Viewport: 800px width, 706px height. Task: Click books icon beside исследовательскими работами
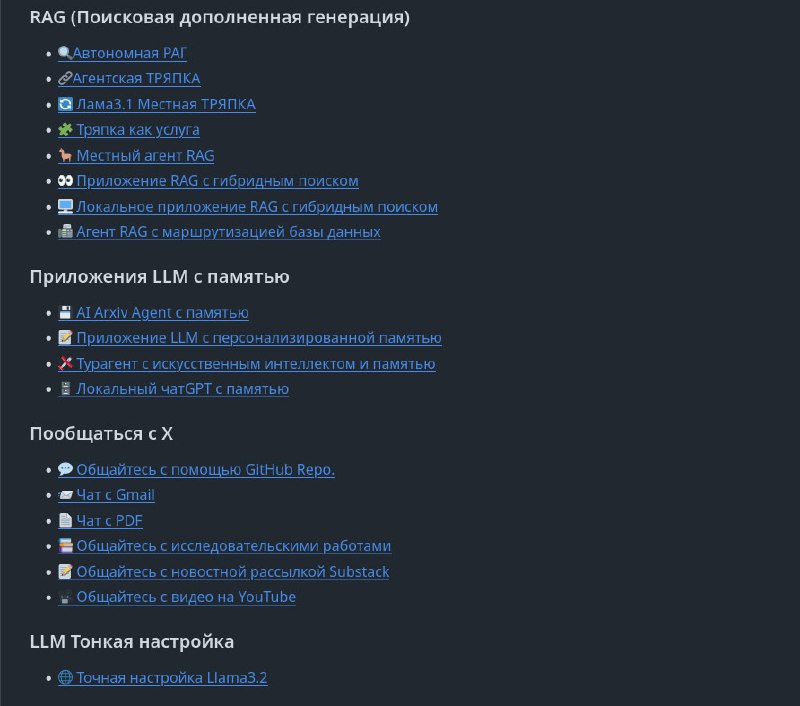click(x=65, y=546)
